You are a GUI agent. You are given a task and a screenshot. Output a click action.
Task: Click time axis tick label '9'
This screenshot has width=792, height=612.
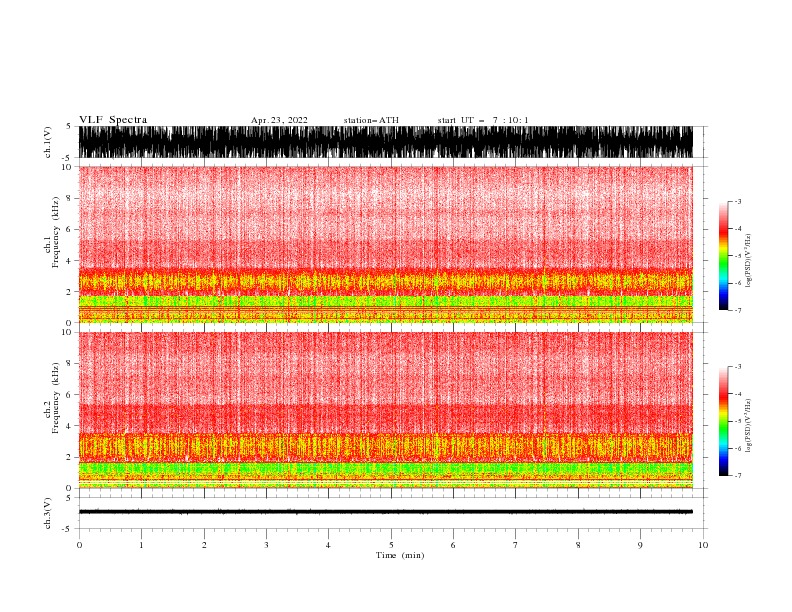(x=640, y=545)
